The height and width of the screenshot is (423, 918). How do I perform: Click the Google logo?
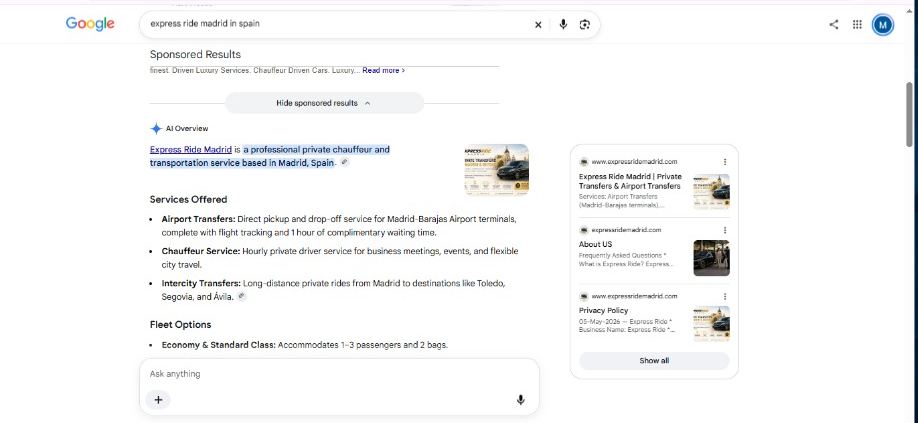point(90,24)
